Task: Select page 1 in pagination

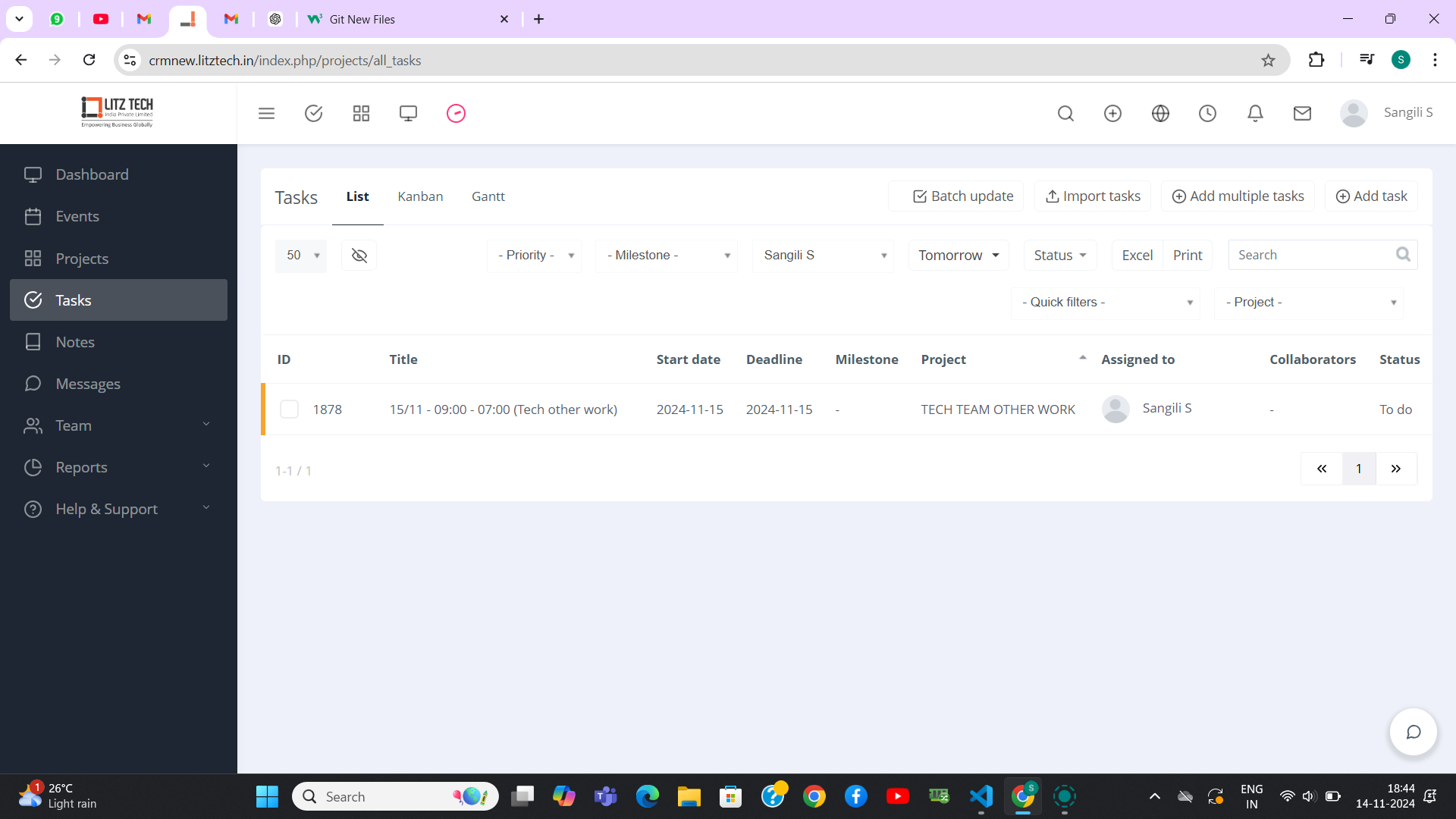Action: [x=1359, y=469]
